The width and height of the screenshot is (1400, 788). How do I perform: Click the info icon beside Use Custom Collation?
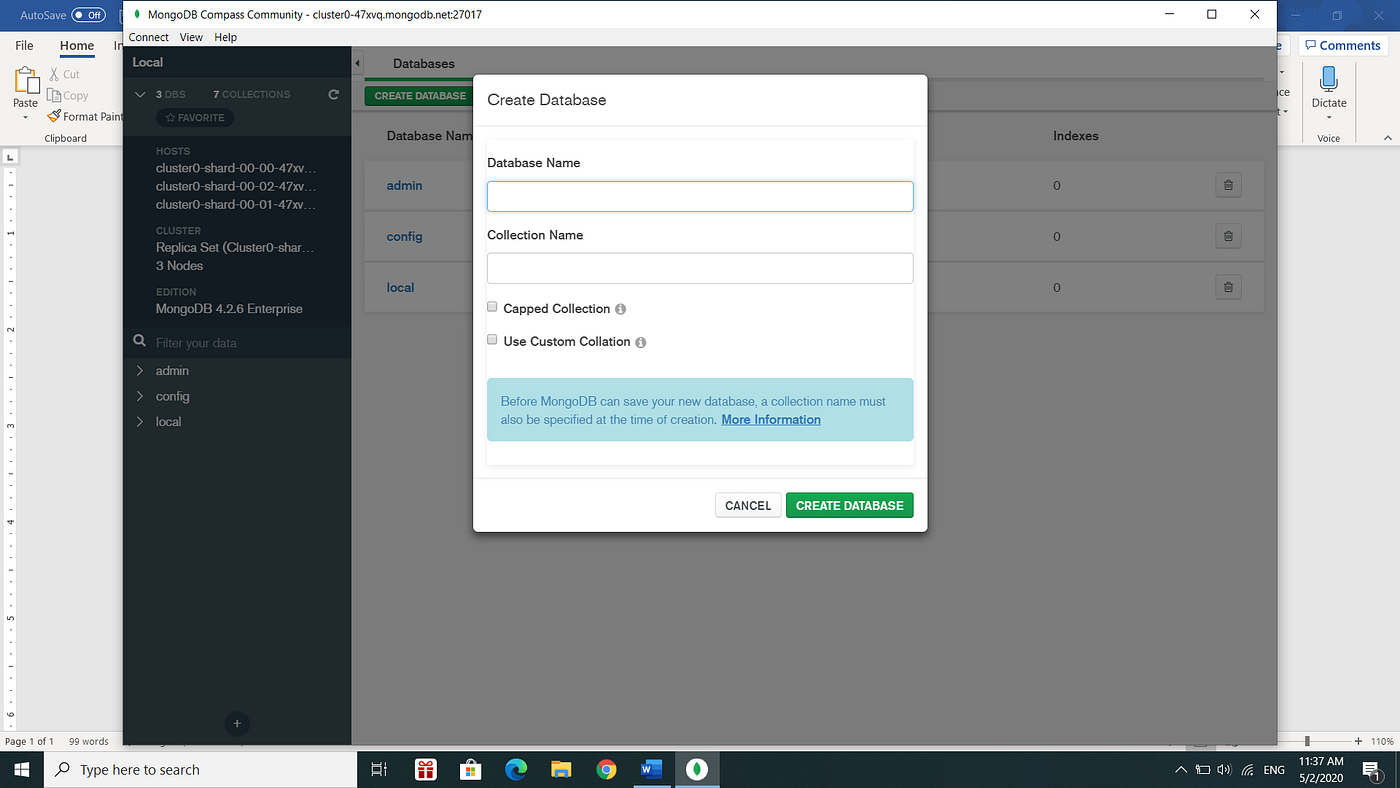click(x=641, y=341)
